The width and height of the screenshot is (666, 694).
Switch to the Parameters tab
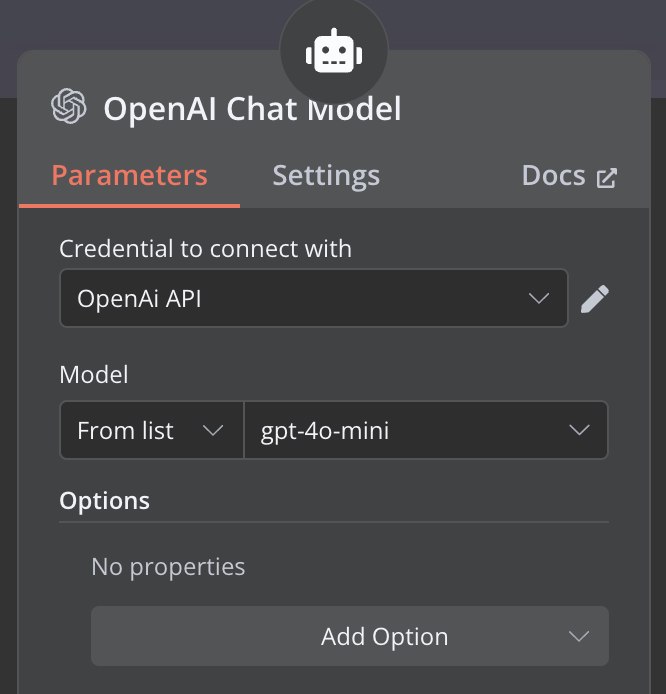coord(130,176)
